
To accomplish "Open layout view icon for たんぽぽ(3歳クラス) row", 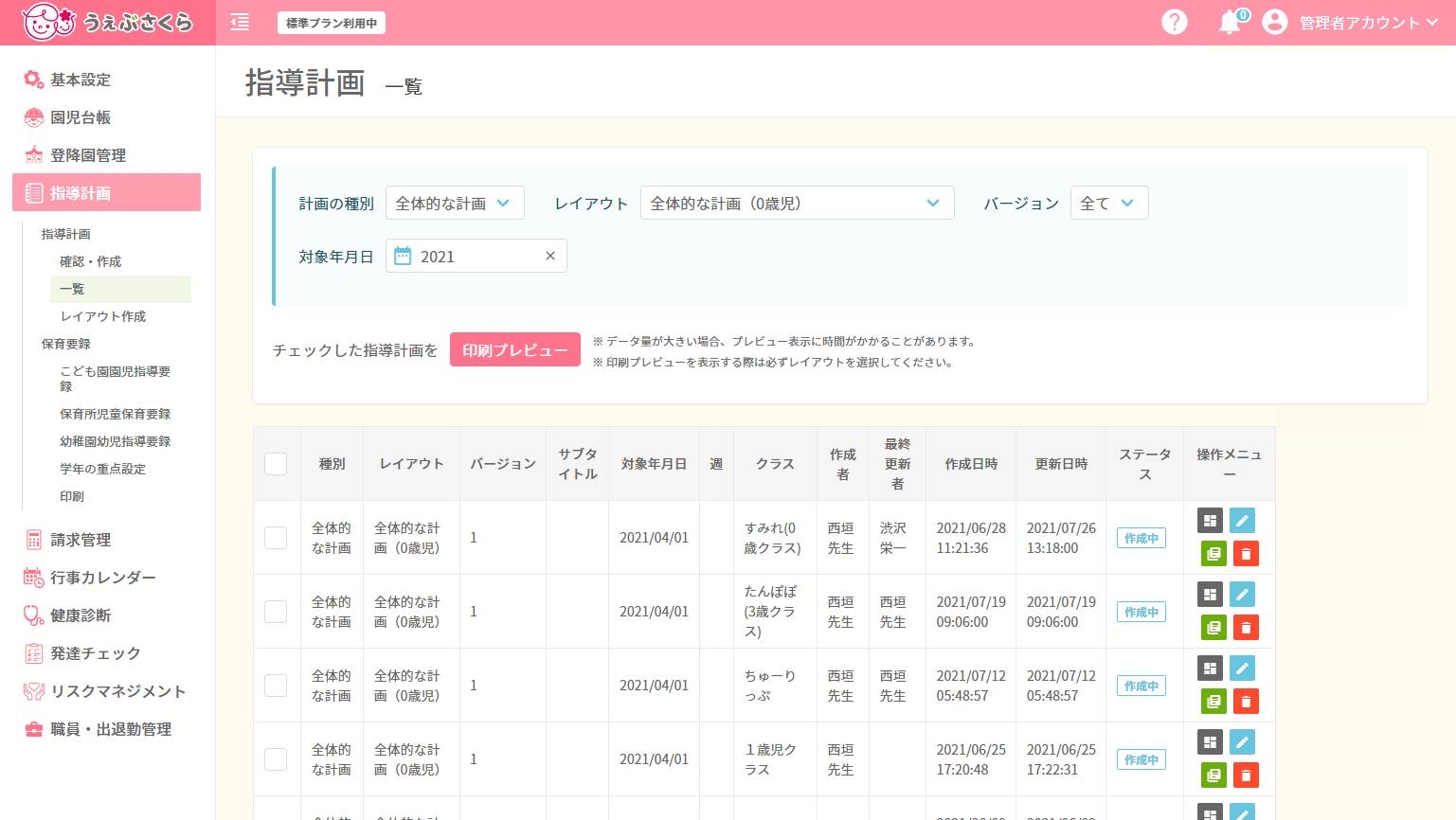I will (1210, 594).
